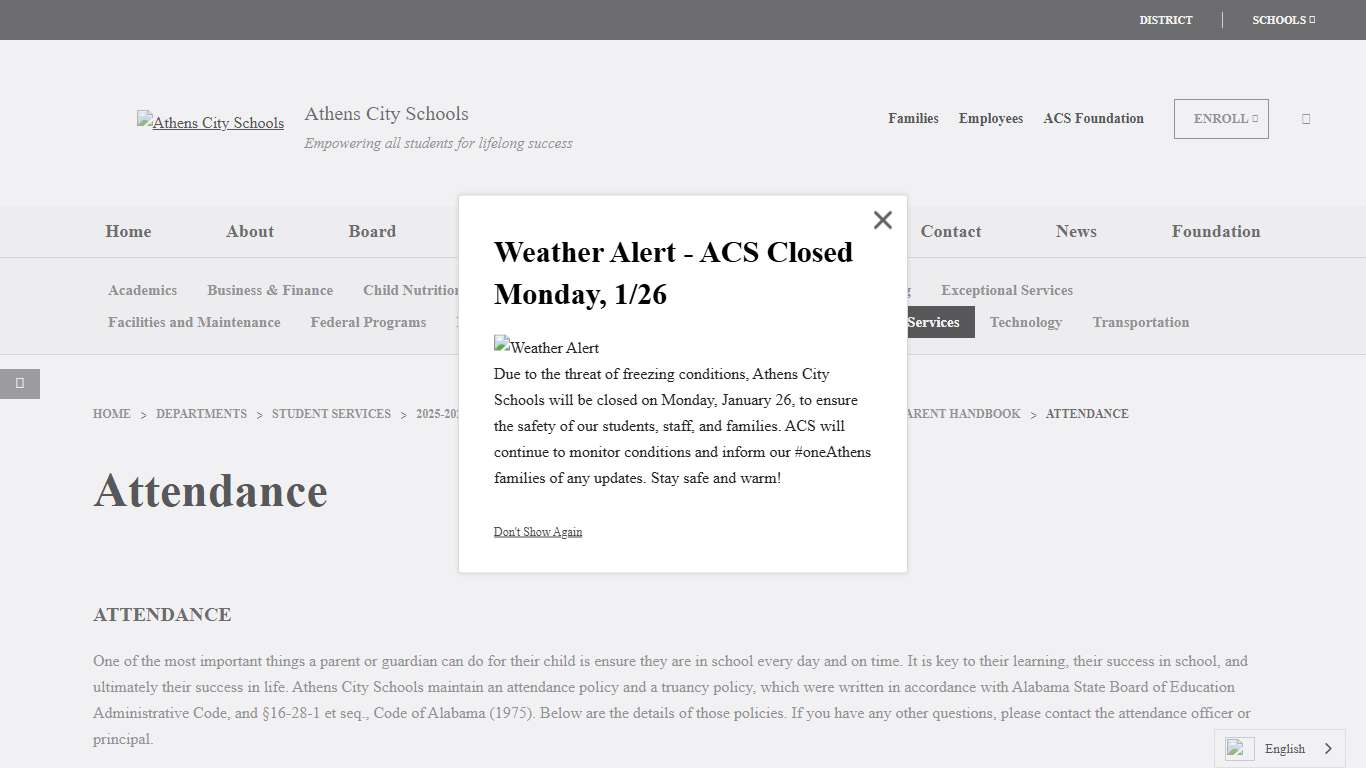Select the Transportation department tab
Viewport: 1366px width, 768px height.
(x=1140, y=322)
